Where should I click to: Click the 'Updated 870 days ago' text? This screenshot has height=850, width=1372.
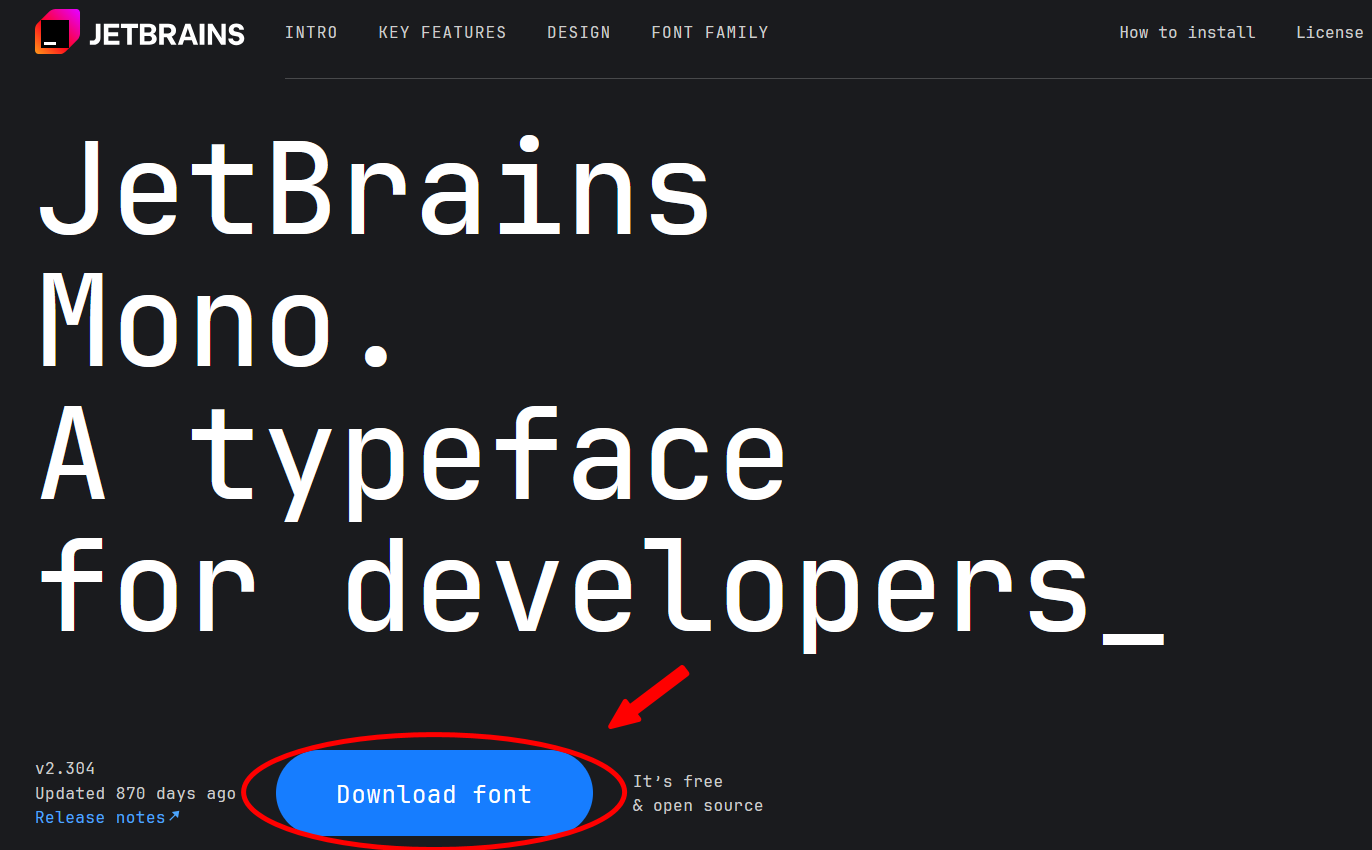[135, 793]
